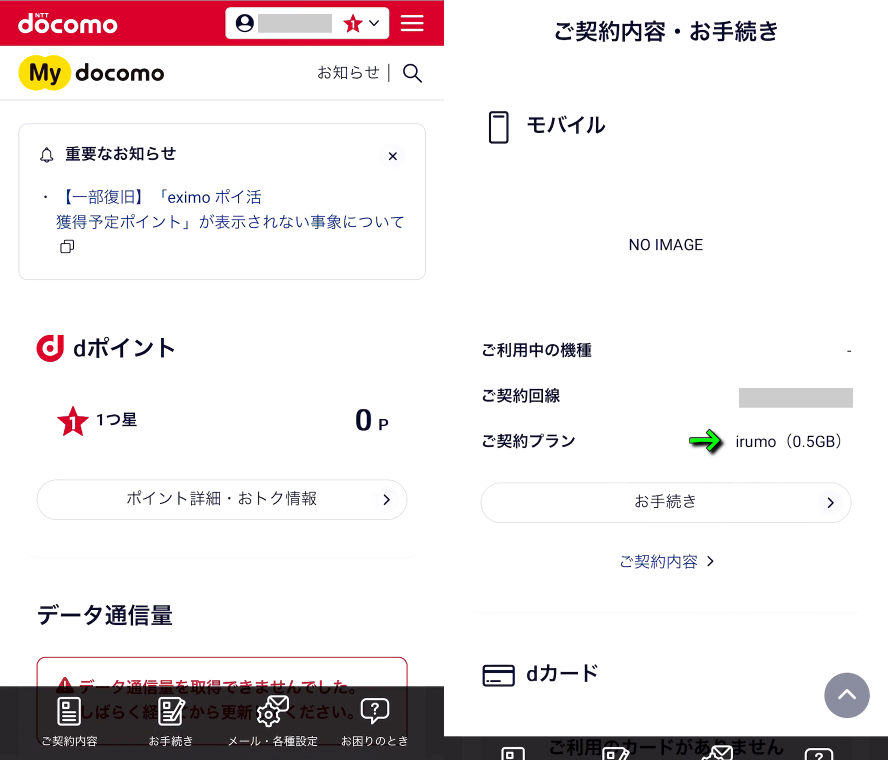888x760 pixels.
Task: Click the 0 P points balance
Action: (x=372, y=421)
